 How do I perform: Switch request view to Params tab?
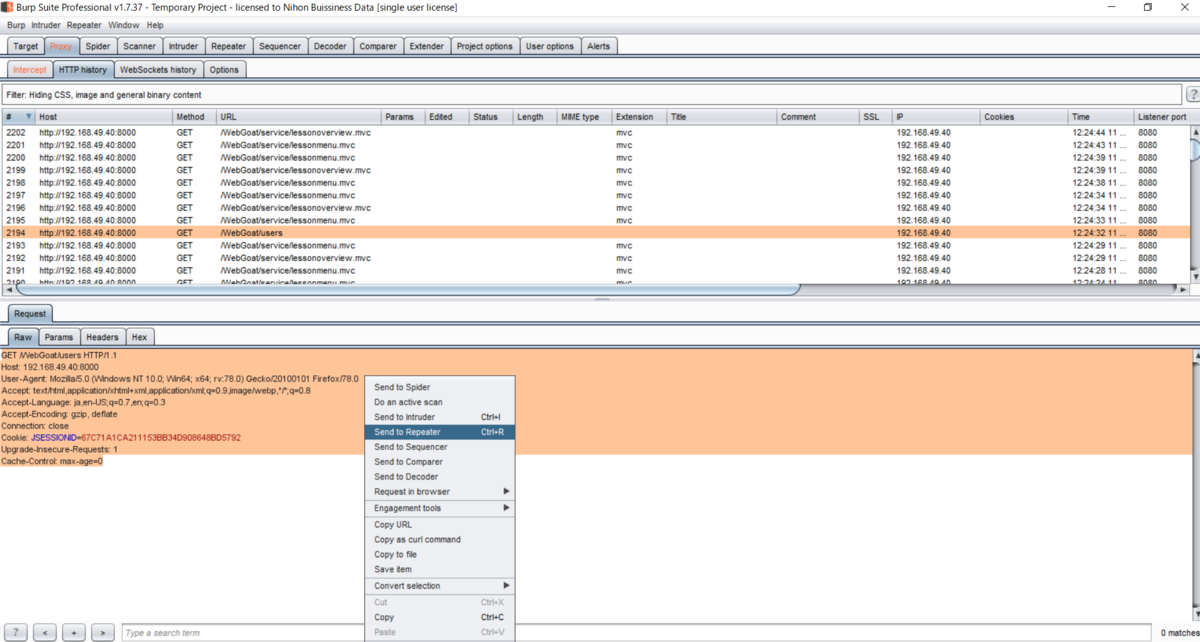59,338
